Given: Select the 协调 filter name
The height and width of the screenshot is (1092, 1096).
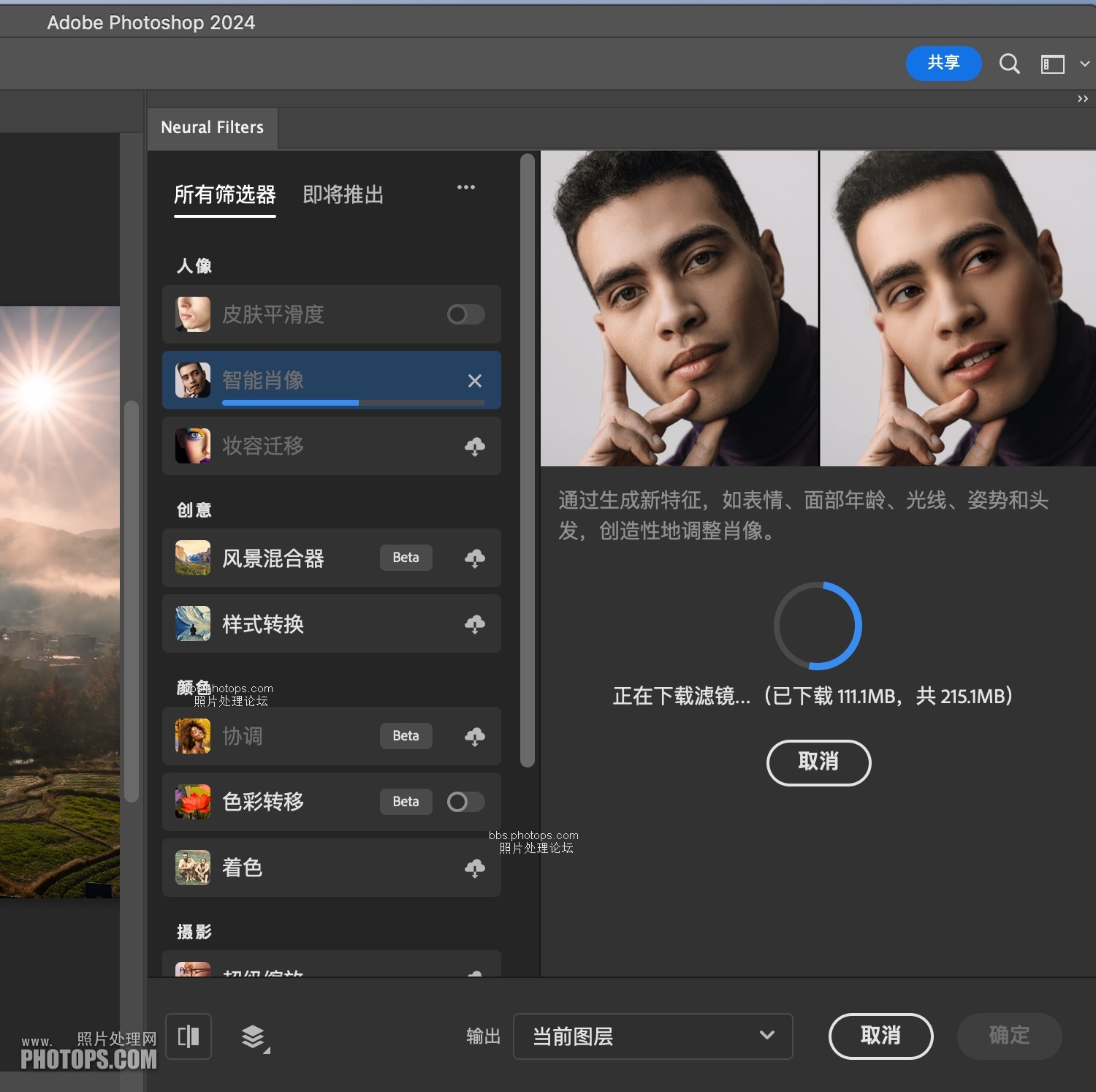Looking at the screenshot, I should click(x=243, y=736).
